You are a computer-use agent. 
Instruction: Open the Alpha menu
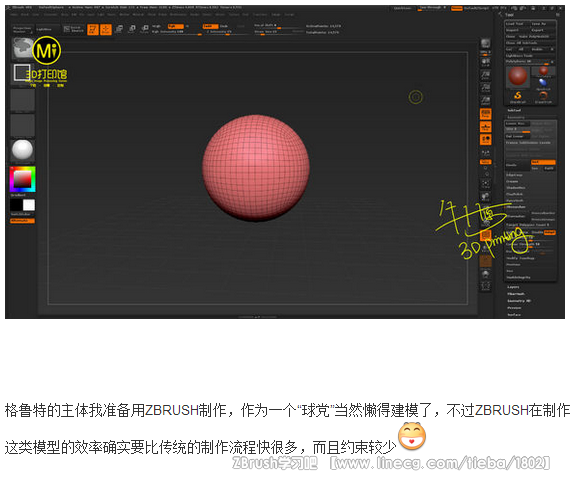(x=14, y=15)
